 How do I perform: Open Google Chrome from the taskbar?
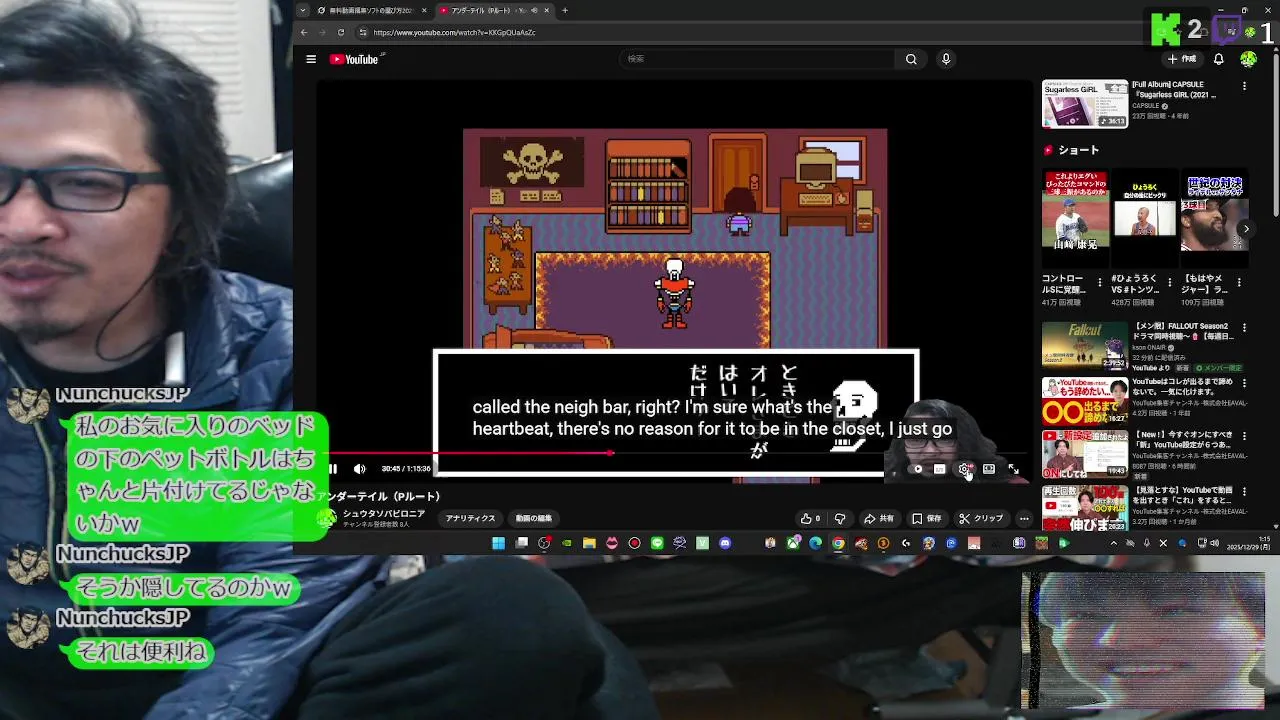[x=838, y=543]
